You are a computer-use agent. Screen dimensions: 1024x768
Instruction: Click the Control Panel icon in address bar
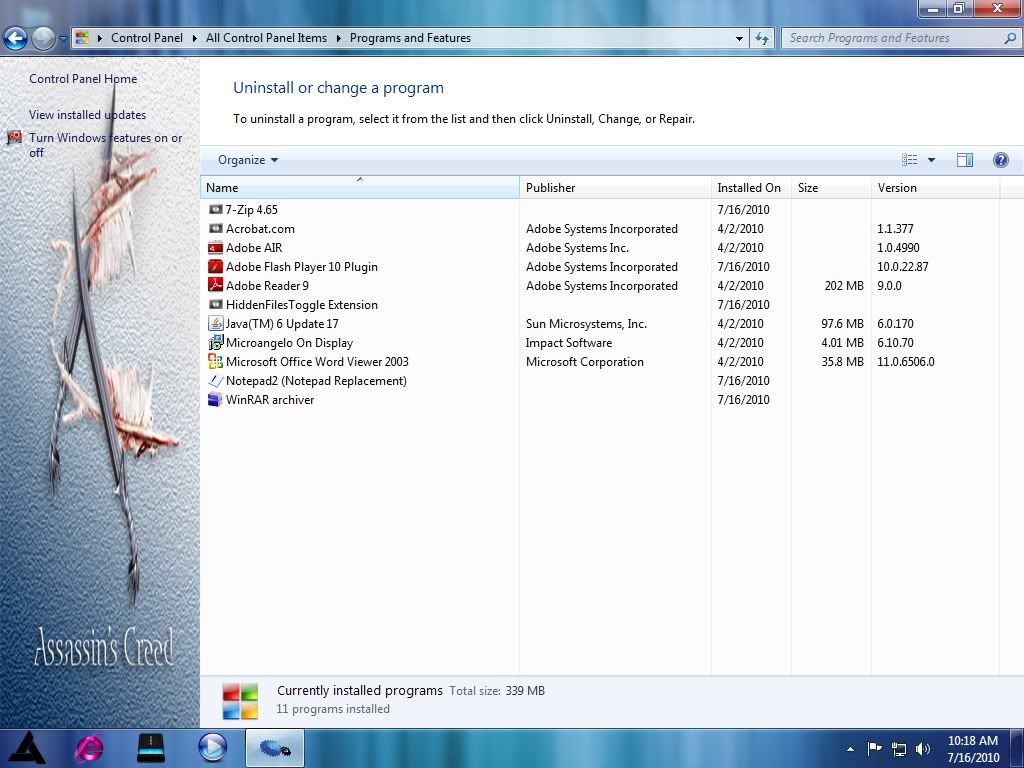coord(82,38)
